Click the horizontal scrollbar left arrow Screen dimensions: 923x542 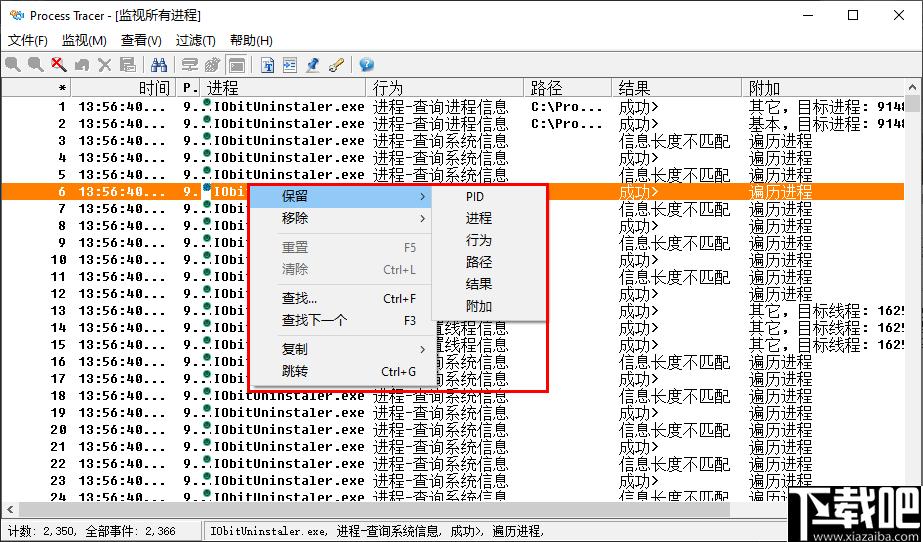coord(9,509)
